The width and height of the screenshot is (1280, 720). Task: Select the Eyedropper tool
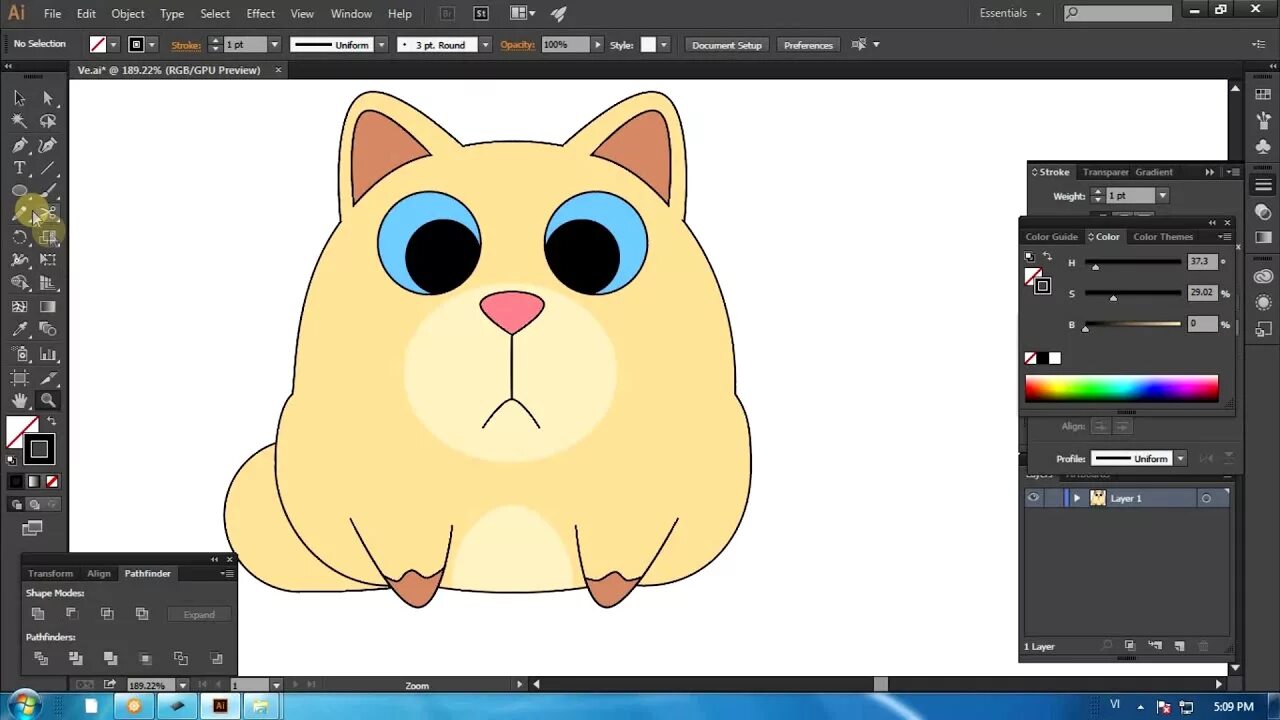pyautogui.click(x=19, y=330)
